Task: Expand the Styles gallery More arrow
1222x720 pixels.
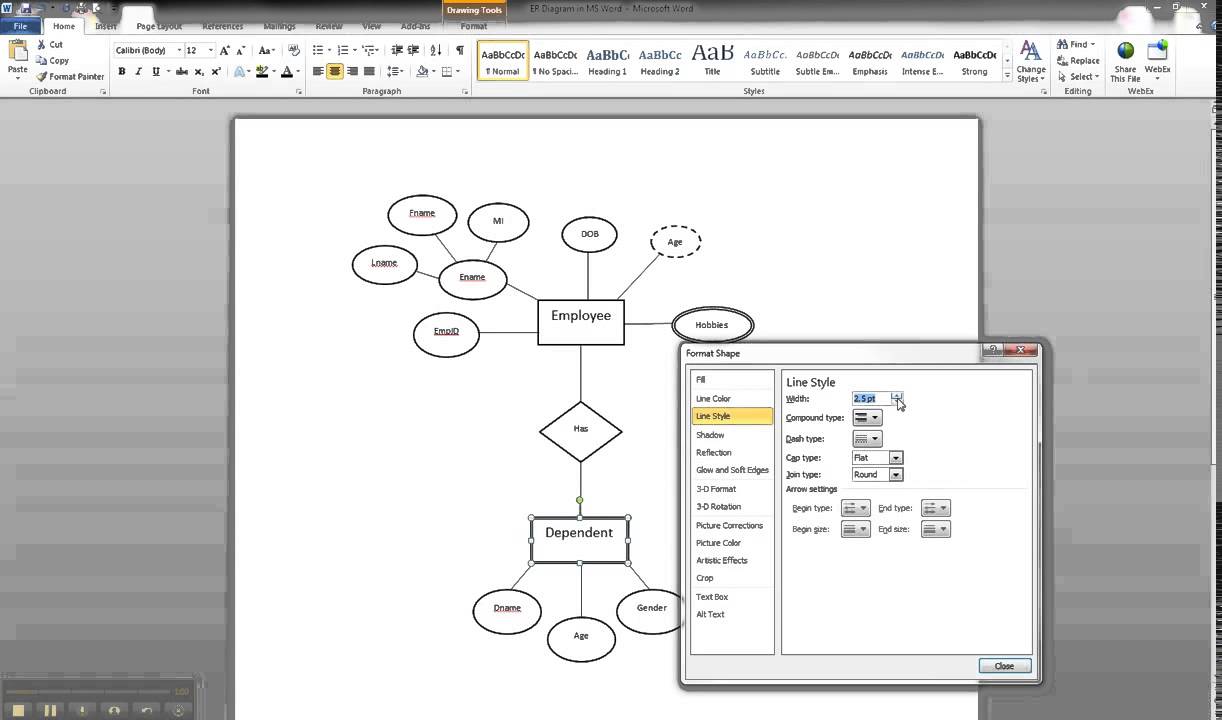Action: [1008, 76]
